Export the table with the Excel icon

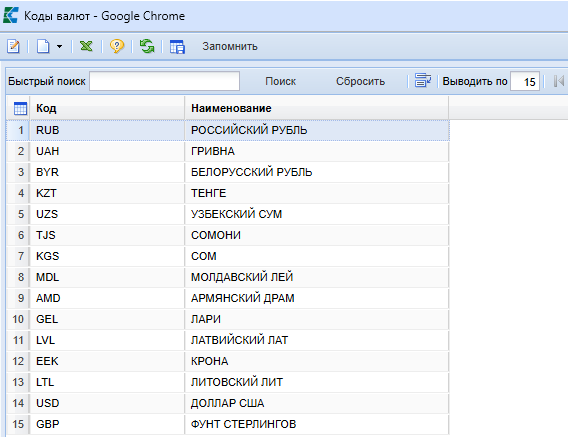(86, 46)
